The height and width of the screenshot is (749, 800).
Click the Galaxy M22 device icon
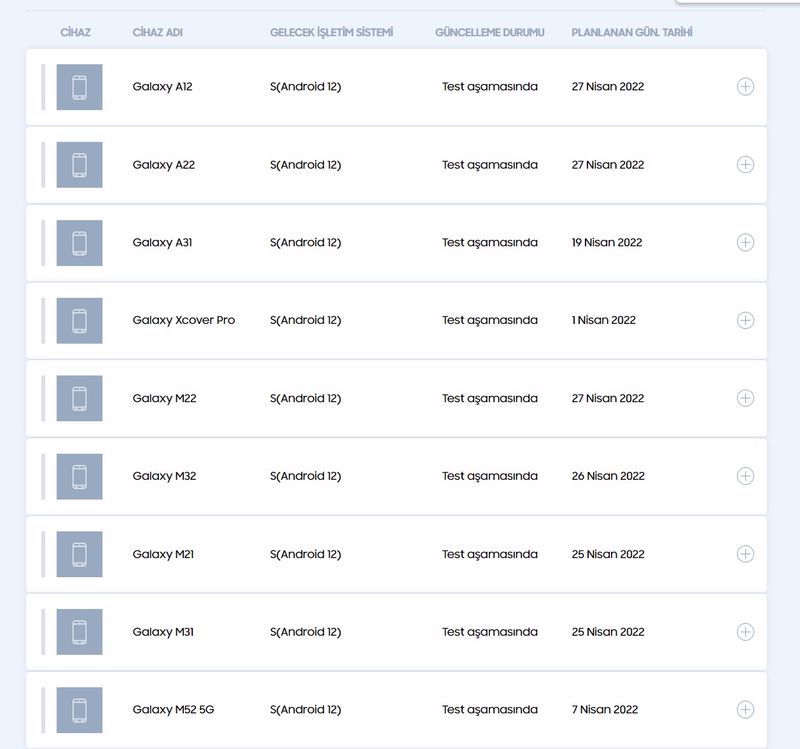click(79, 398)
